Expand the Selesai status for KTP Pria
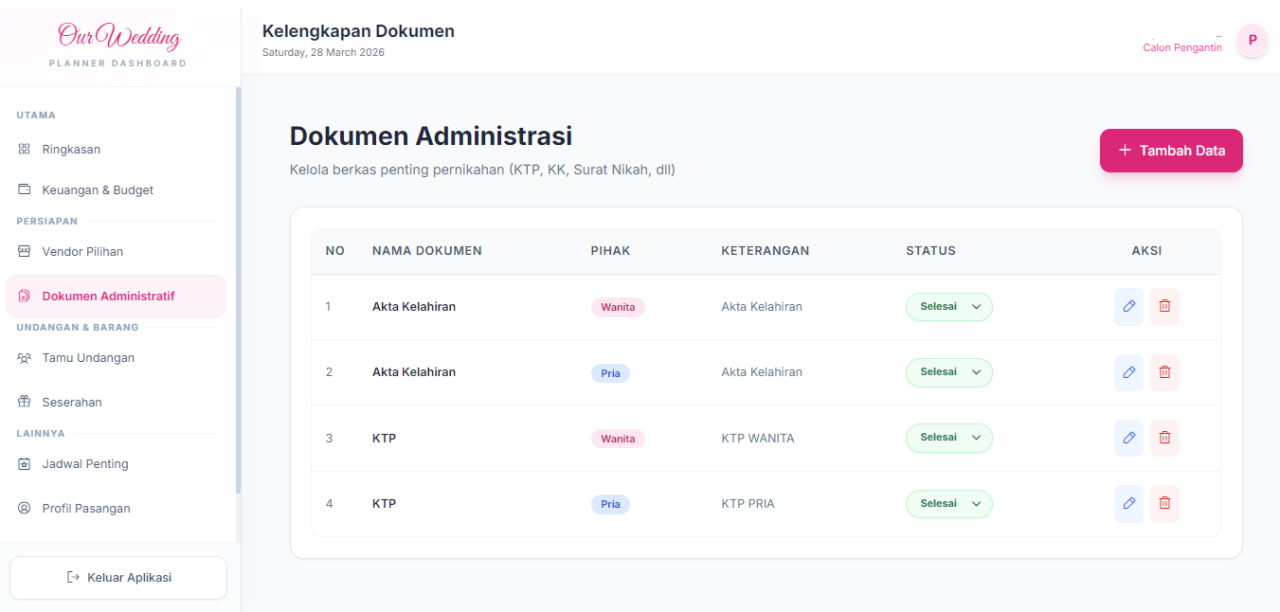Image resolution: width=1280 pixels, height=612 pixels. point(948,503)
